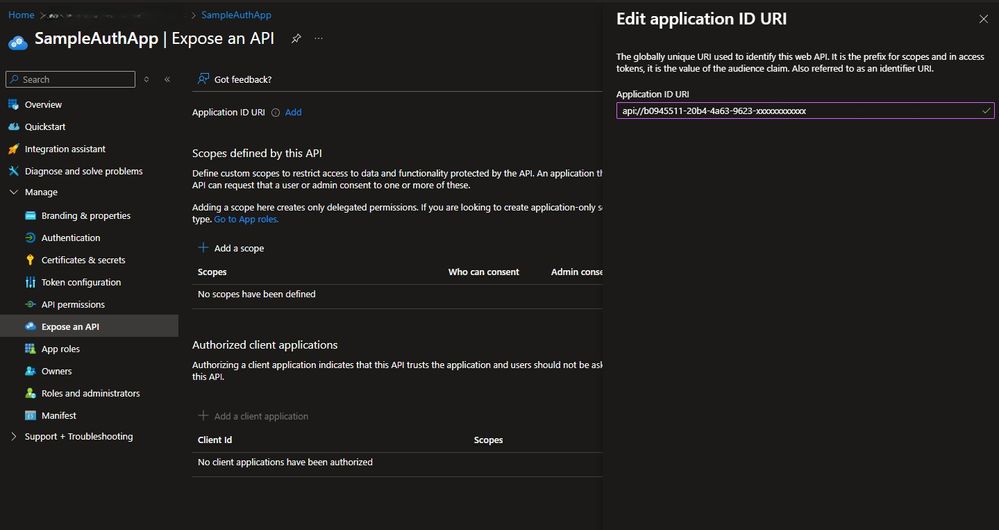Click the Add link for Application ID URI
This screenshot has width=999, height=530.
pos(293,112)
